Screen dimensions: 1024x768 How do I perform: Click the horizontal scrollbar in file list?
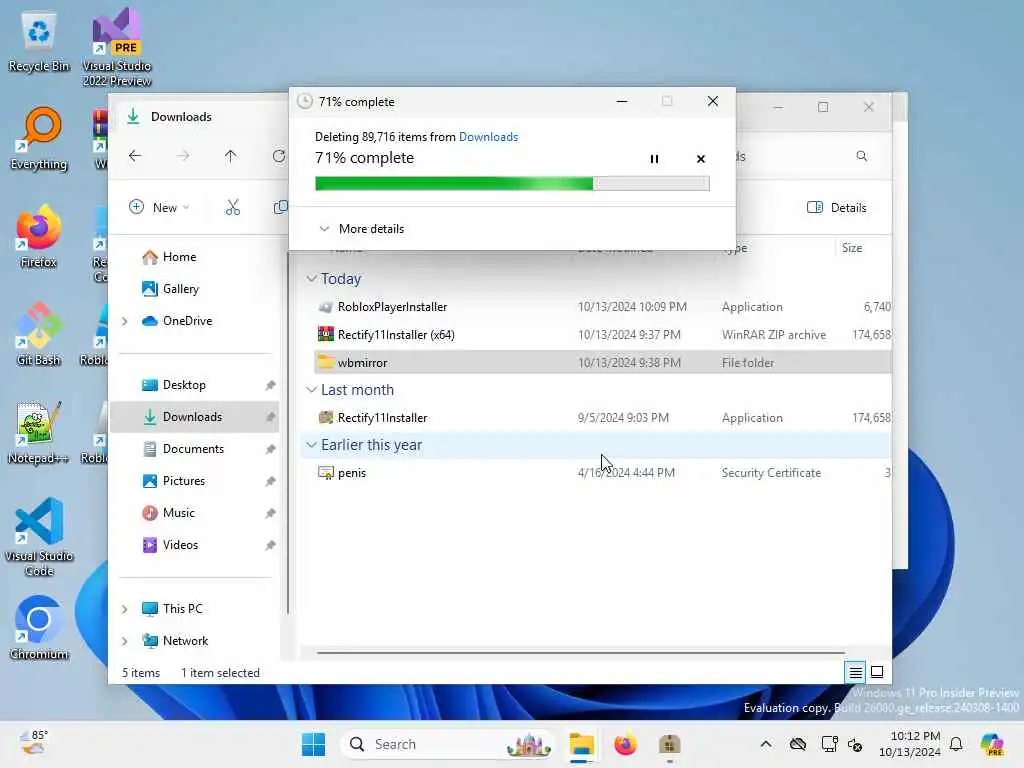click(x=581, y=652)
